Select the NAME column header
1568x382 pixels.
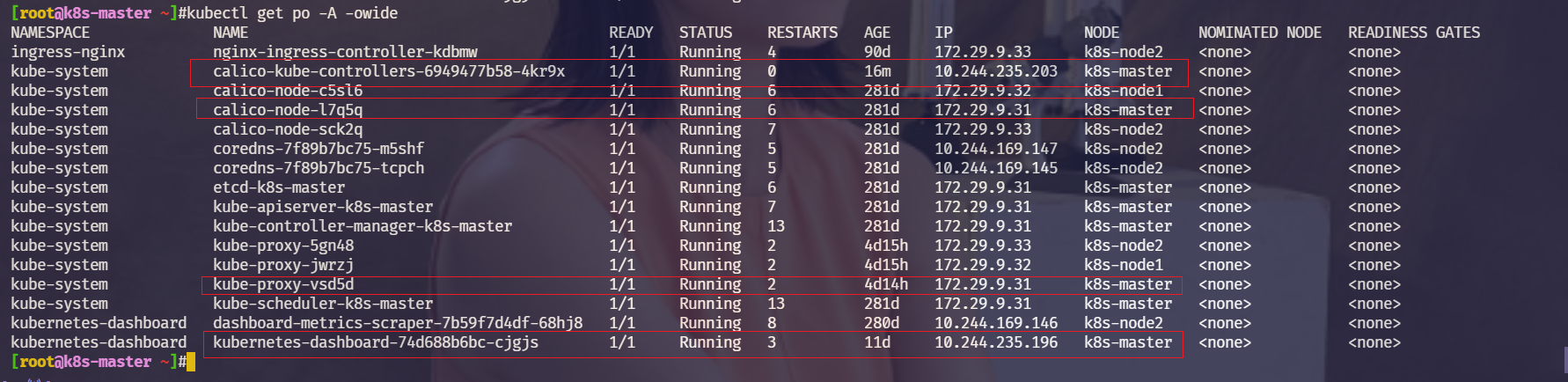(231, 33)
